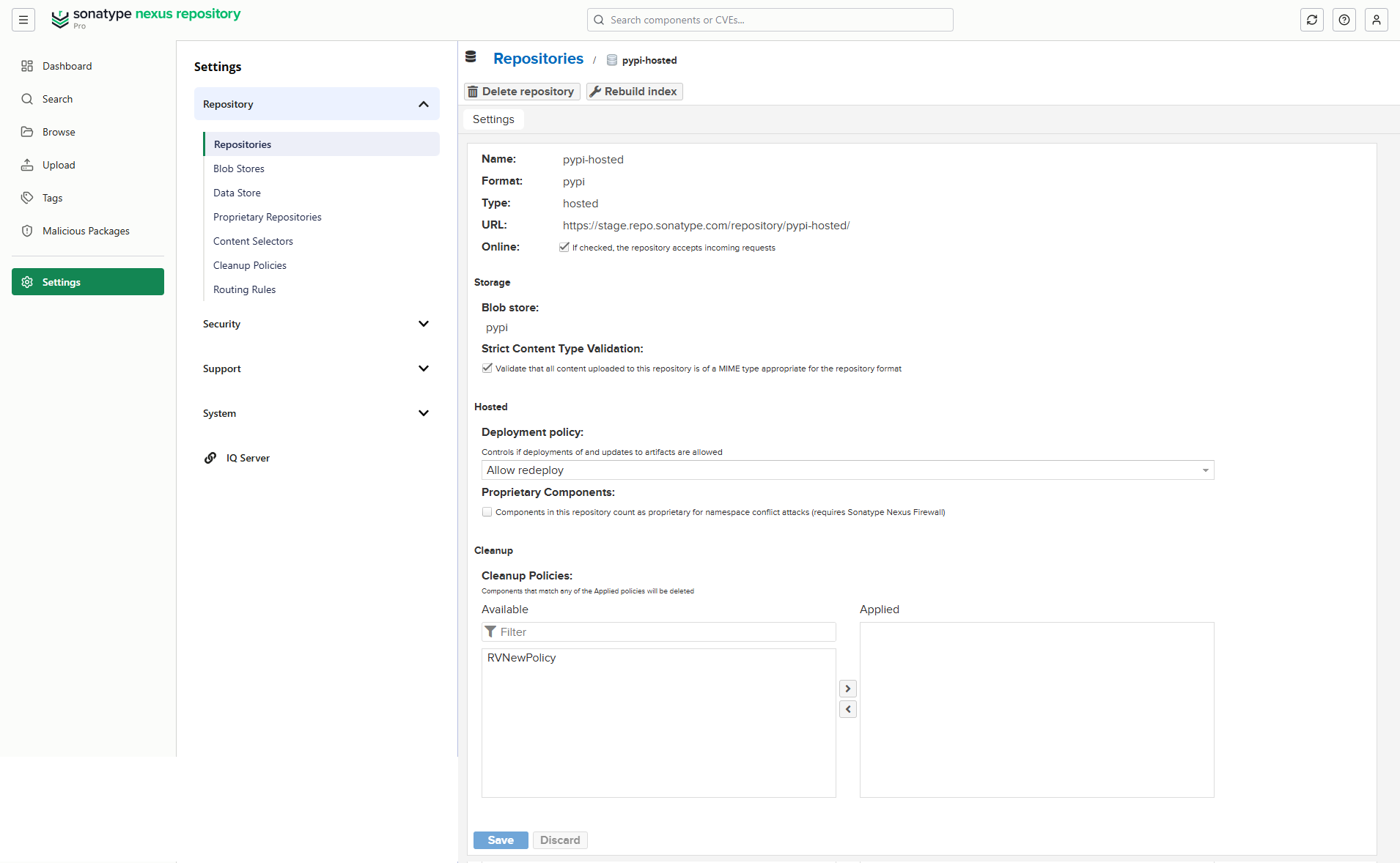Click the refresh icon in header
The width and height of the screenshot is (1400, 863).
pyautogui.click(x=1312, y=20)
